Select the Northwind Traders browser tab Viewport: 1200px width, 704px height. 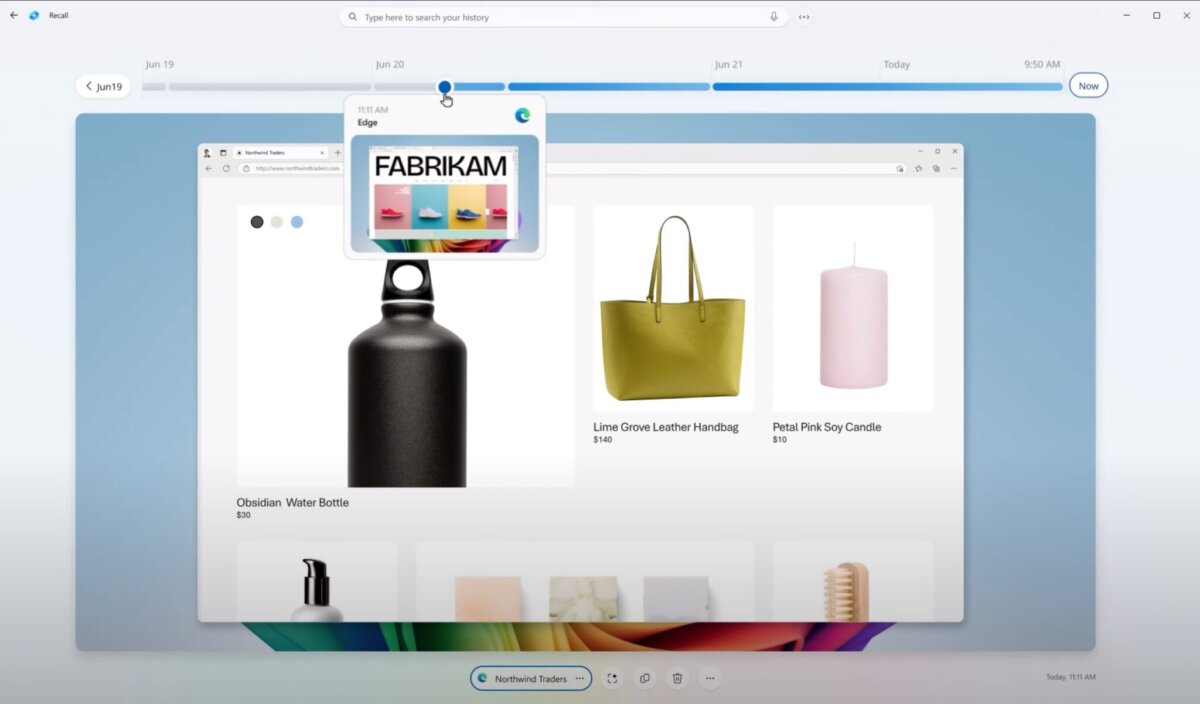click(279, 152)
